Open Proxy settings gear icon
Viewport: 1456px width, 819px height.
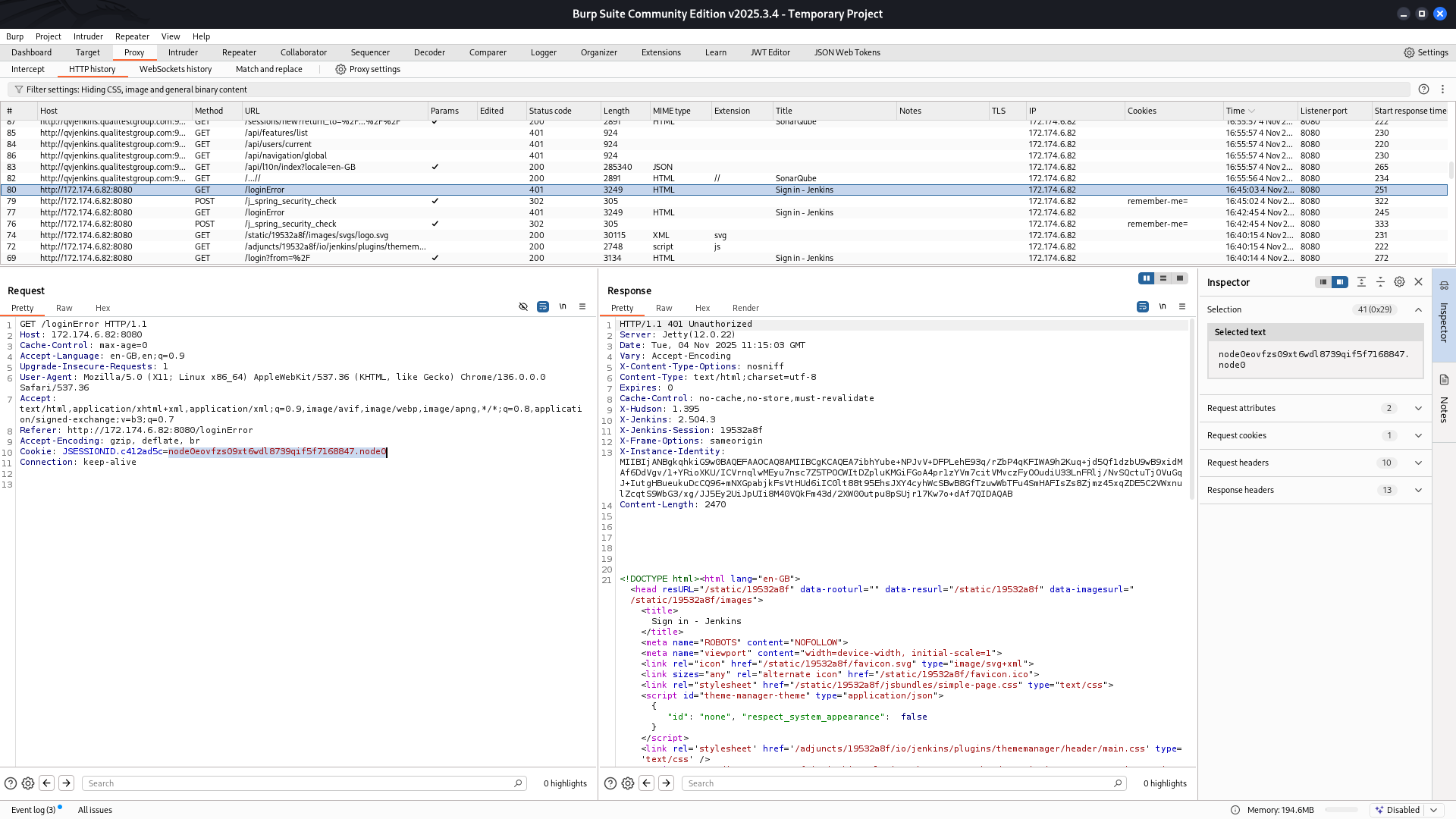340,69
